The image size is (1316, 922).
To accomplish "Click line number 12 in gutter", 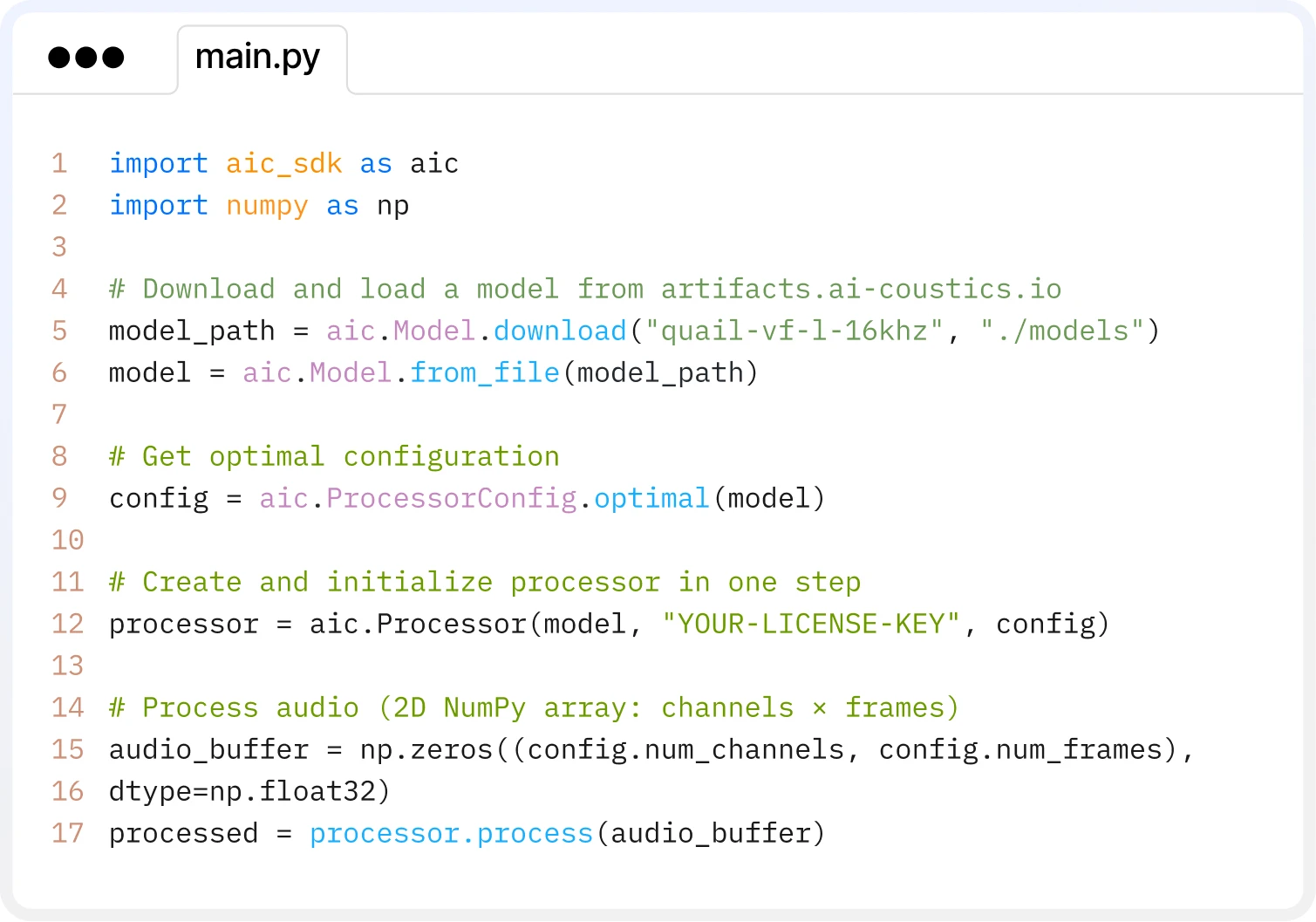I will (67, 624).
